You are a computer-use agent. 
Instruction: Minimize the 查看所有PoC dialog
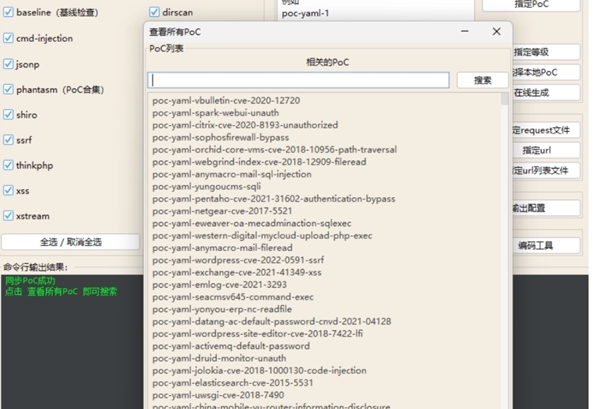pos(465,31)
